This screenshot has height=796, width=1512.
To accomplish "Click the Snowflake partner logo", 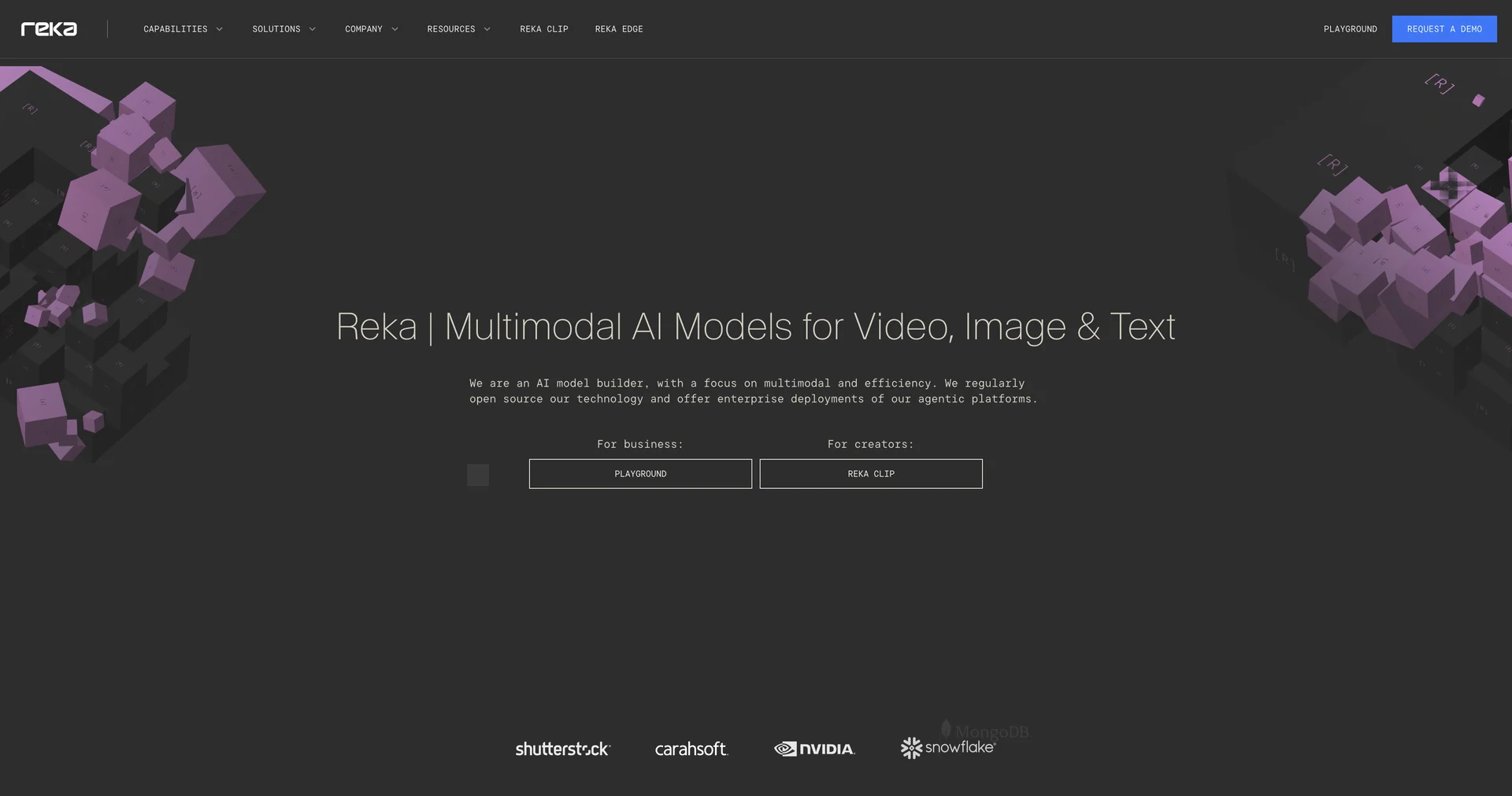I will [x=948, y=747].
